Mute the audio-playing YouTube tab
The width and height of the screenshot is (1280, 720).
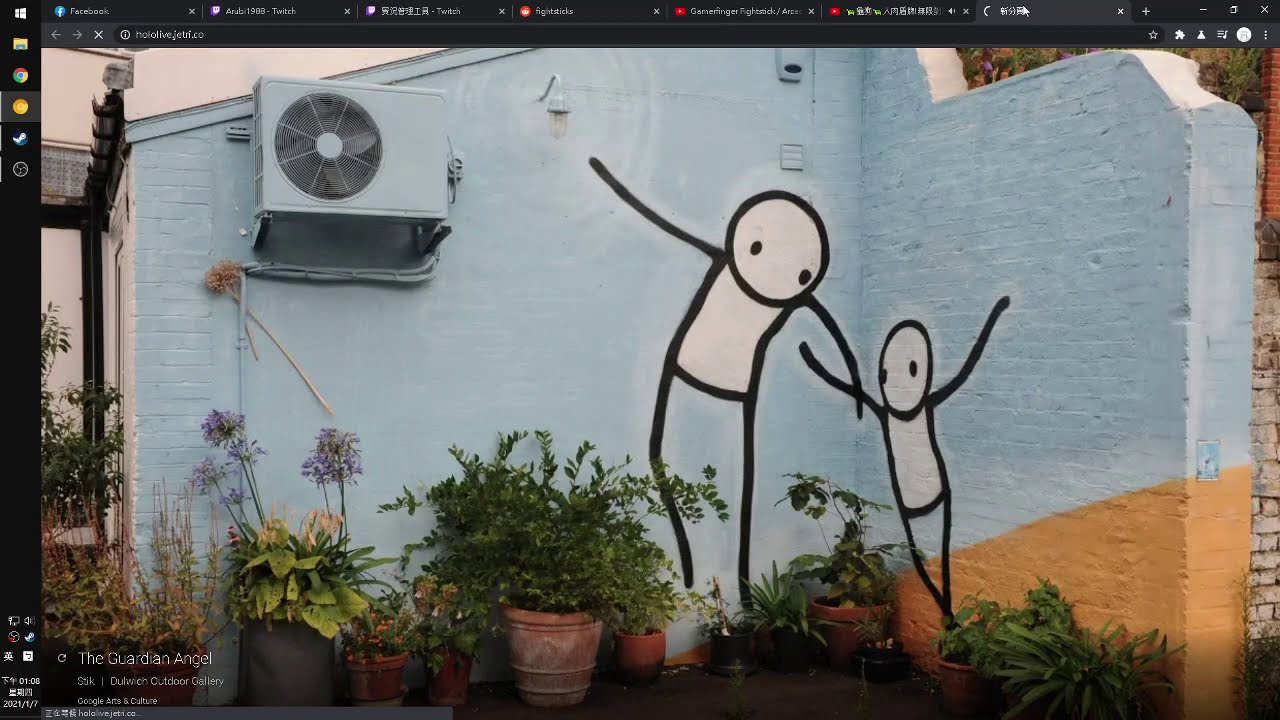pyautogui.click(x=951, y=11)
